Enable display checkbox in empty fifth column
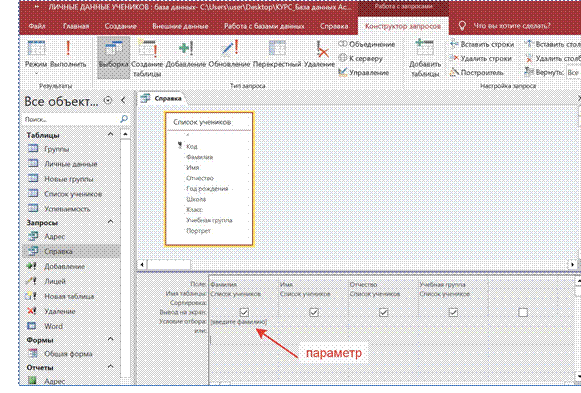The width and height of the screenshot is (581, 393). click(523, 312)
